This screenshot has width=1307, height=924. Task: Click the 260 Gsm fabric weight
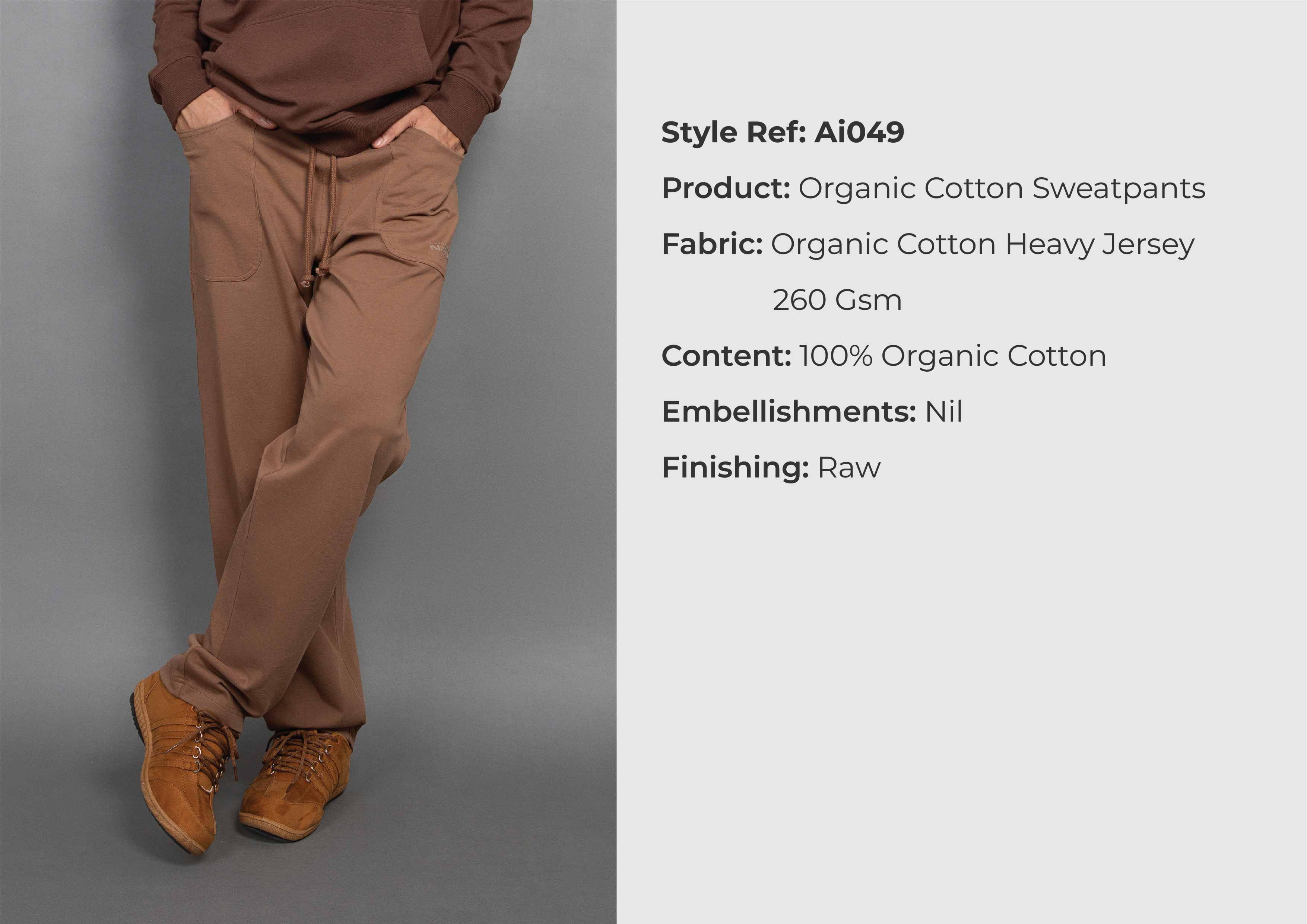coord(837,301)
